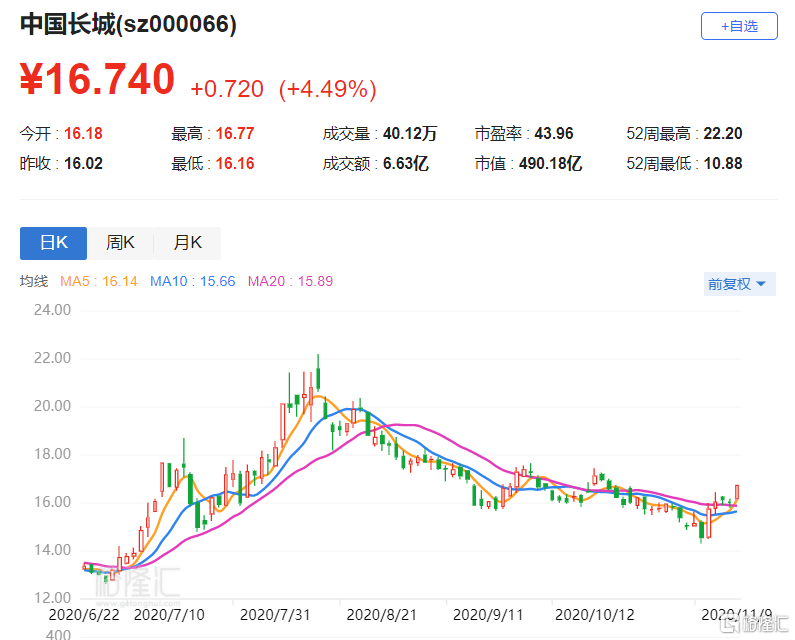The height and width of the screenshot is (640, 795).
Task: Click the 2020/6/22 date label
Action: (x=84, y=615)
